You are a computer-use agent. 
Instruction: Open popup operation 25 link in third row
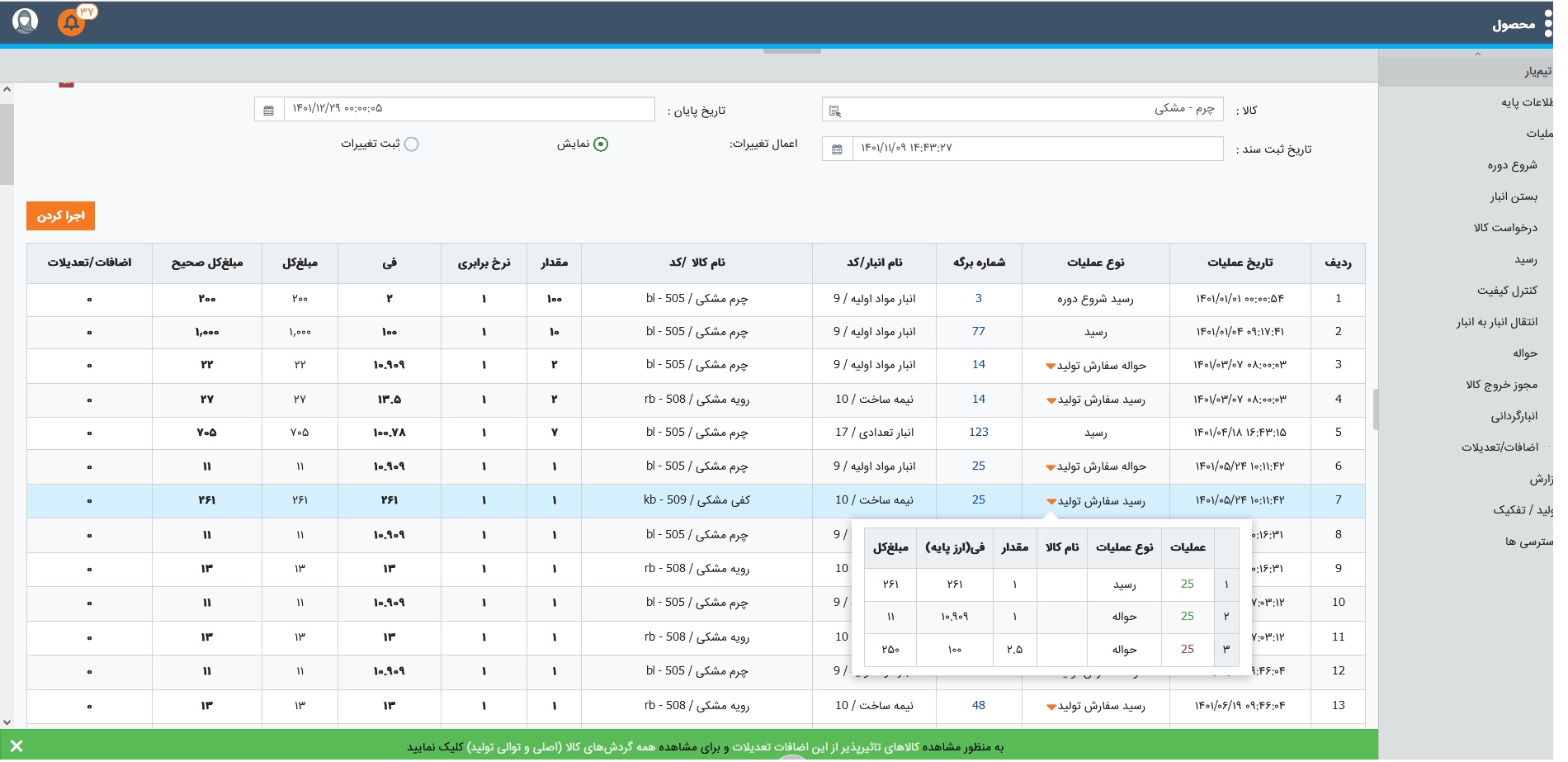(1187, 650)
